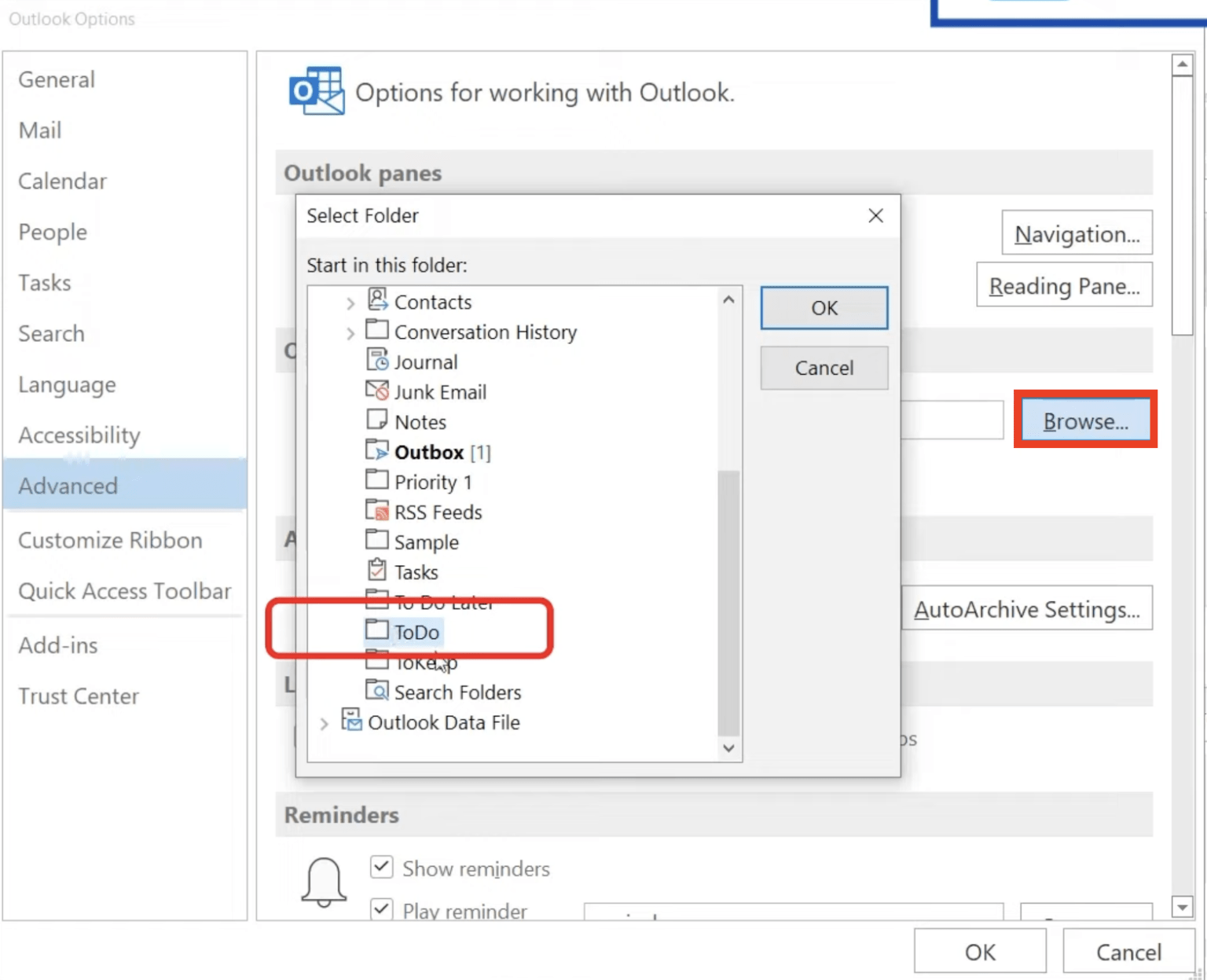The height and width of the screenshot is (980, 1207).
Task: Click the folder list scroll down arrow
Action: tap(729, 748)
